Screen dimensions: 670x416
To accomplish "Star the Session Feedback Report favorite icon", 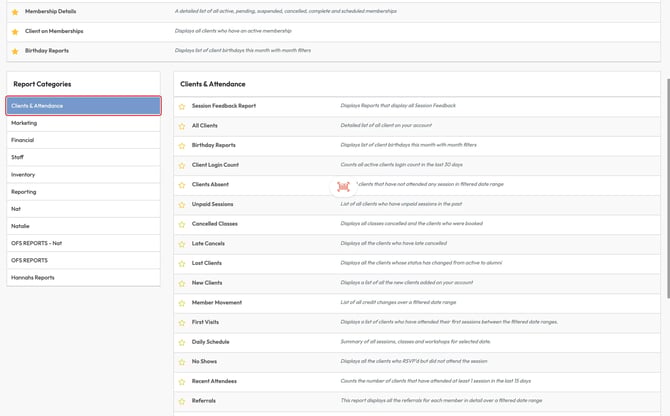I will click(182, 106).
